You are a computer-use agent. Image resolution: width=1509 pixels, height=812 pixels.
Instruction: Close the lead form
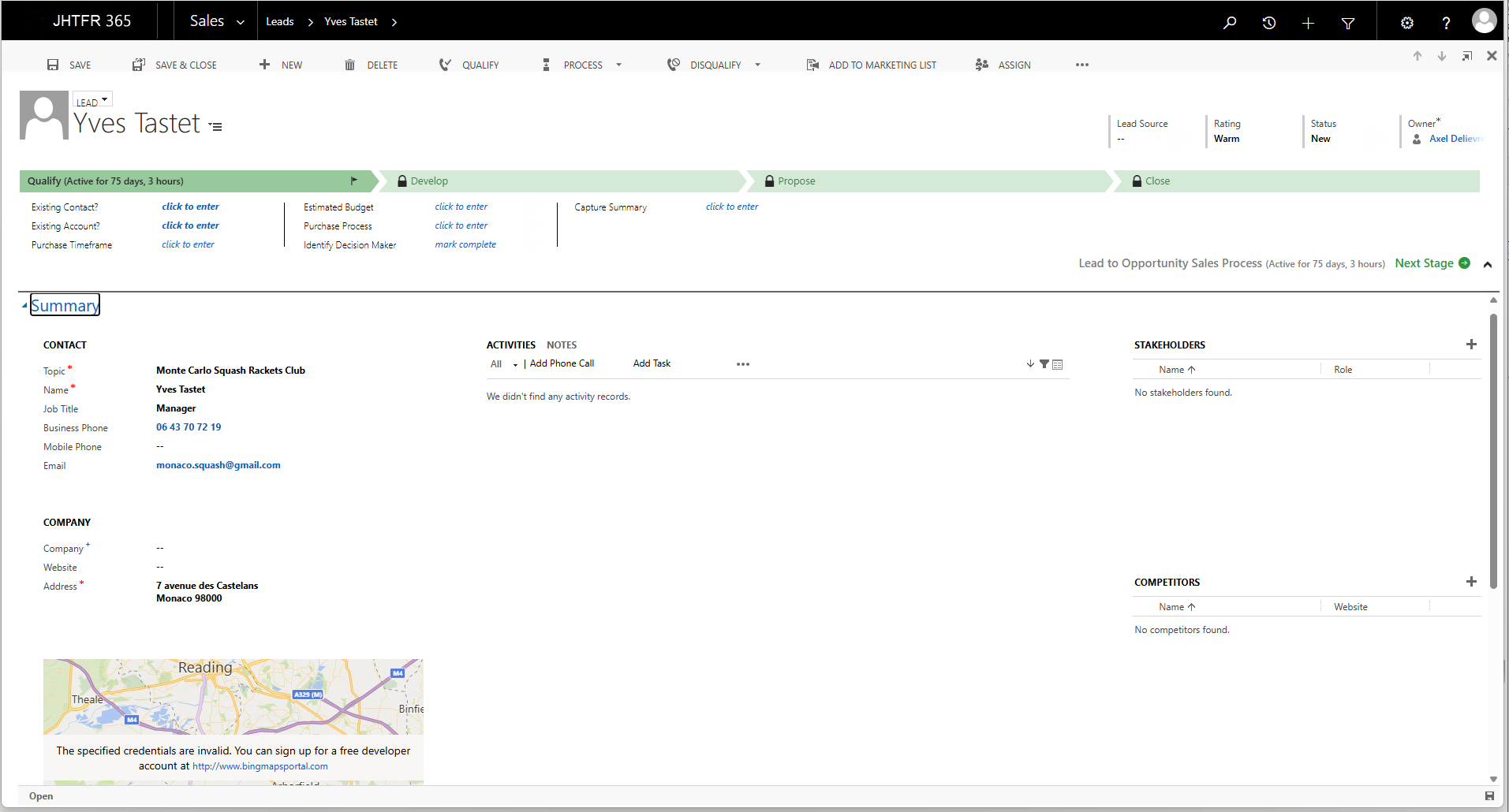(x=1492, y=56)
